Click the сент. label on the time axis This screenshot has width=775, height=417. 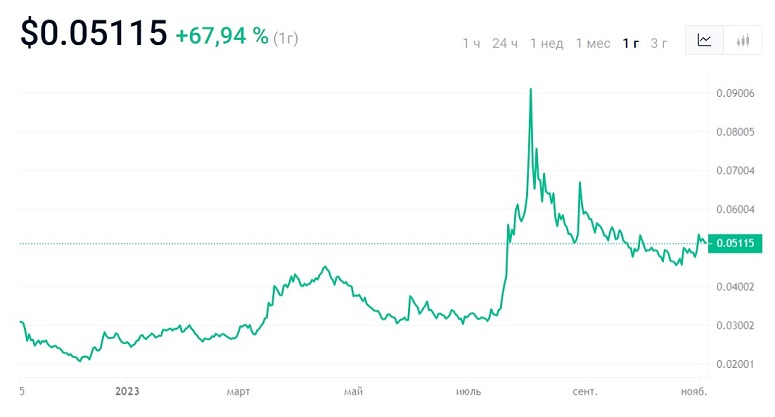pos(585,391)
